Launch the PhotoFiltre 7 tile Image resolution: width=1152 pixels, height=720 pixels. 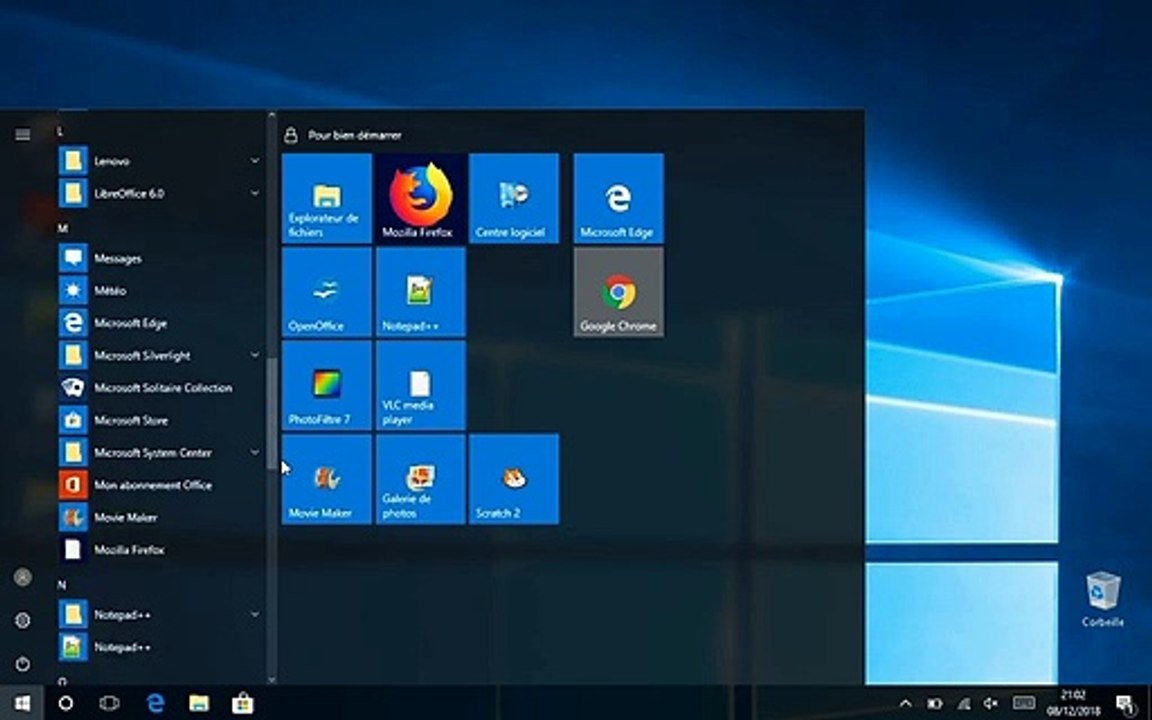click(327, 385)
